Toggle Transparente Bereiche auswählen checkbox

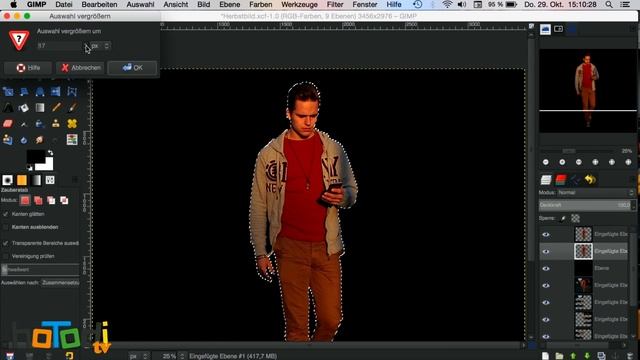click(x=5, y=243)
